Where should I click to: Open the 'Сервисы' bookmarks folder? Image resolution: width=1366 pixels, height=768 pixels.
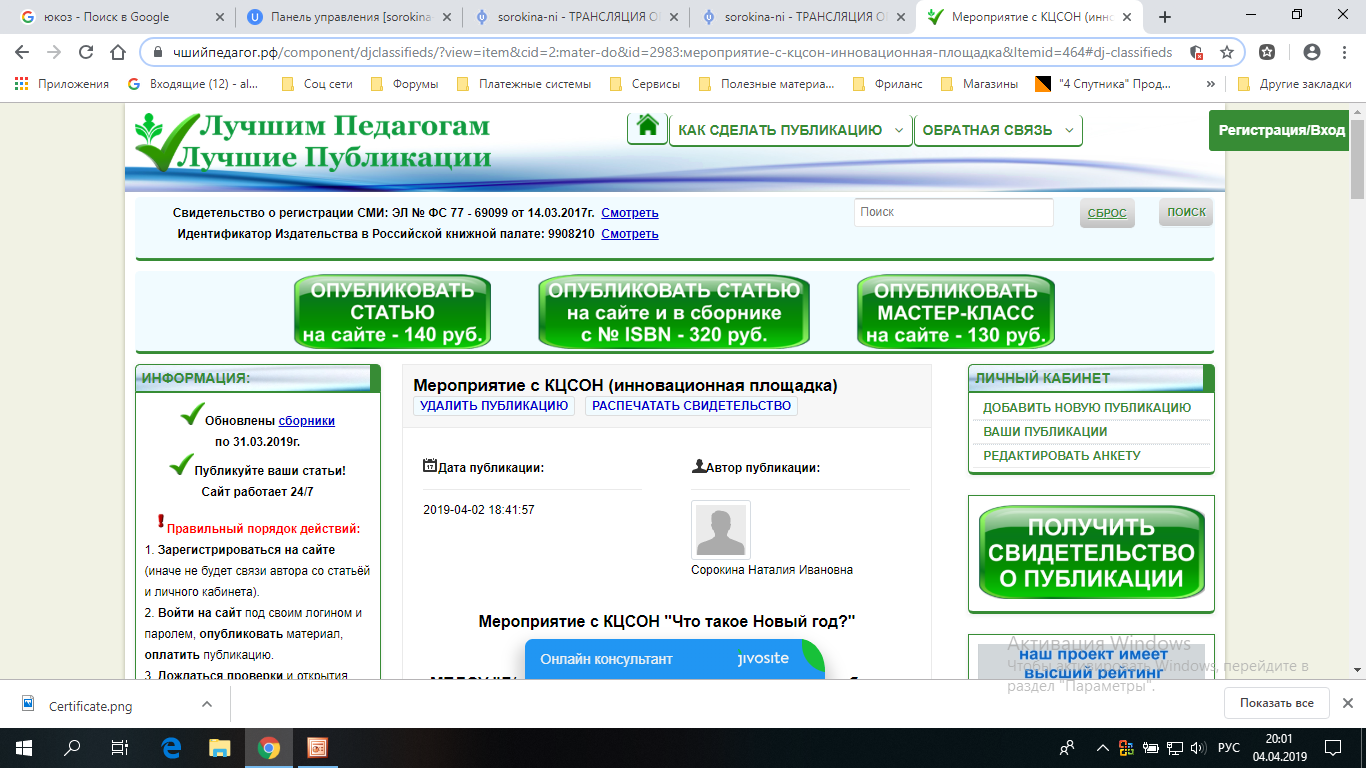tap(644, 84)
